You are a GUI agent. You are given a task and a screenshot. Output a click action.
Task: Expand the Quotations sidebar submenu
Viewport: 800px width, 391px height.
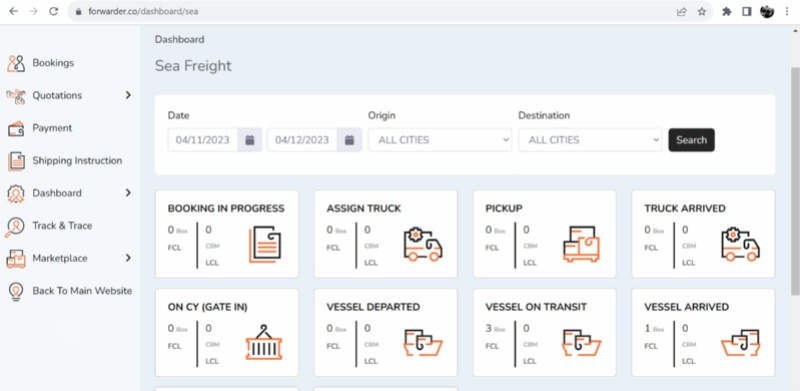pyautogui.click(x=128, y=95)
